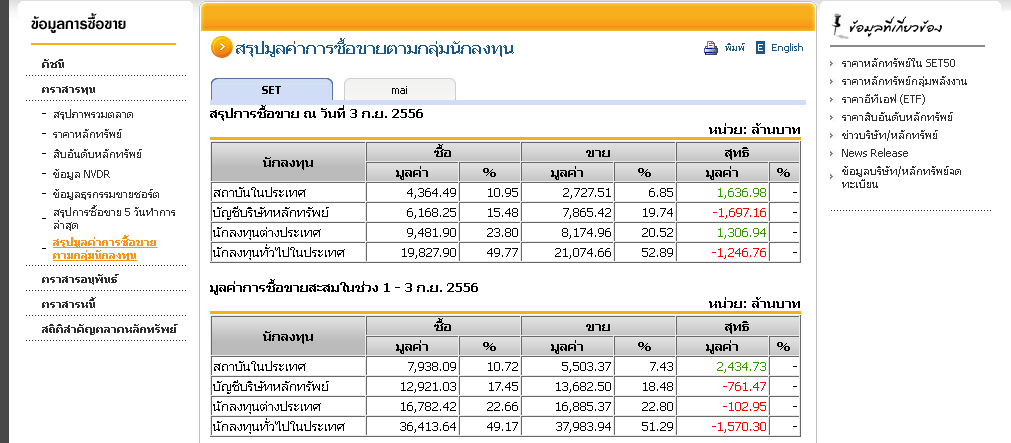
Task: Open ราคาหลักทรัพย์ sidebar item
Action: [x=88, y=133]
